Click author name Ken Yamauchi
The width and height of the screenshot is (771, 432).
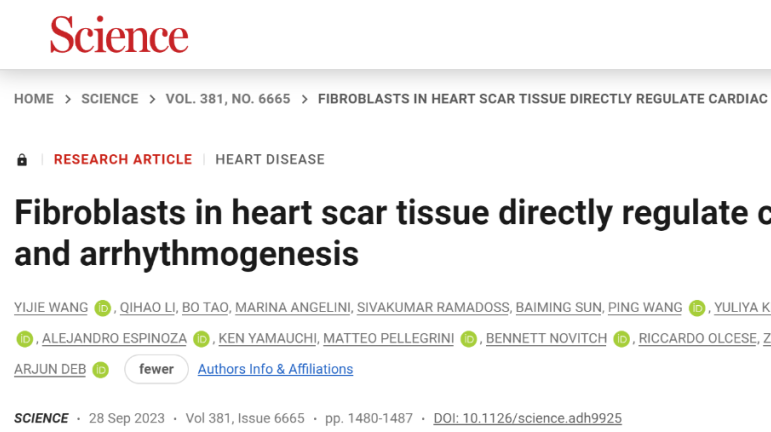267,339
